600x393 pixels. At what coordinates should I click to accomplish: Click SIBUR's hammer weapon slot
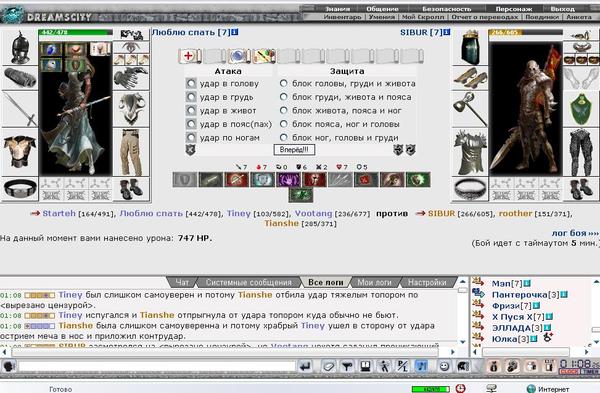point(470,109)
